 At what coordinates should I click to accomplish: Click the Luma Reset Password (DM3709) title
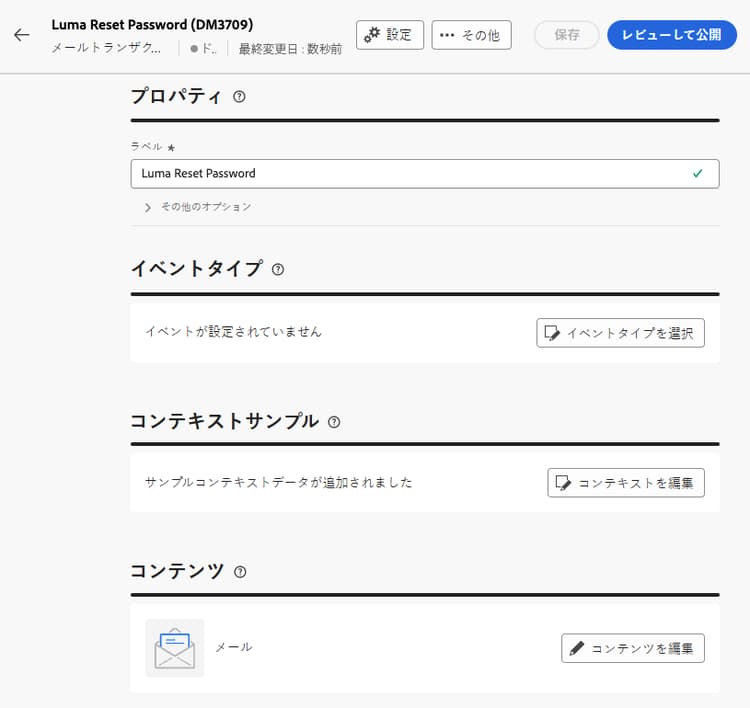pyautogui.click(x=153, y=24)
